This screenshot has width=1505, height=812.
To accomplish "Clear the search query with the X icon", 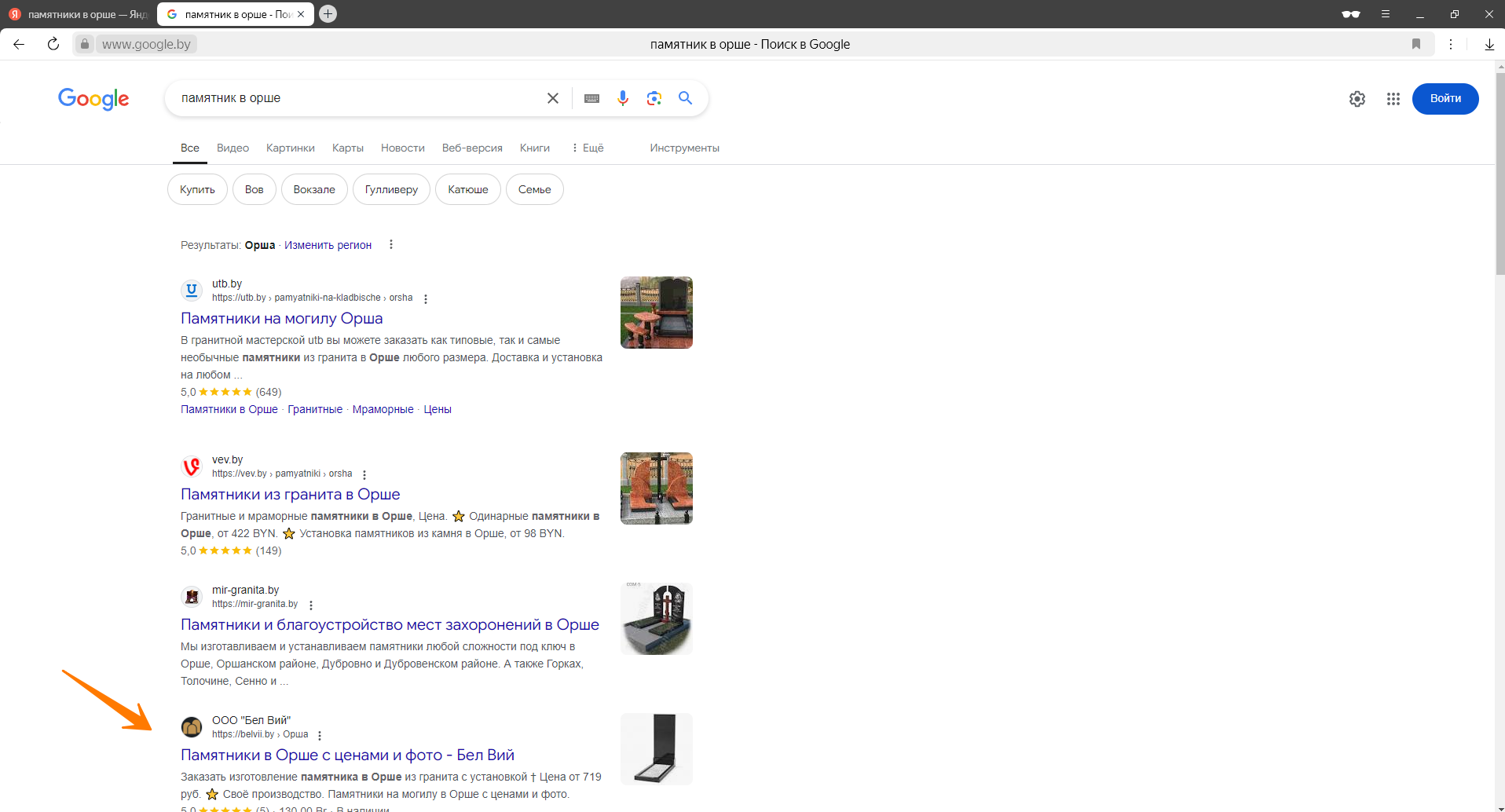I will coord(553,98).
